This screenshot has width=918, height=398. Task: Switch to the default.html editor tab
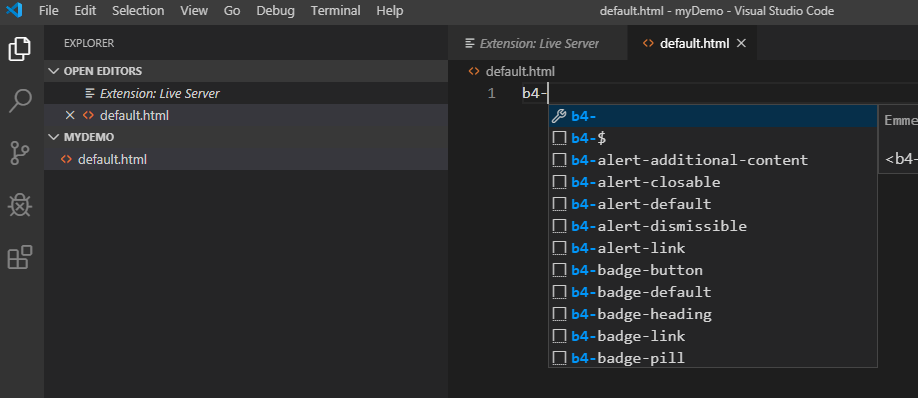pos(692,43)
